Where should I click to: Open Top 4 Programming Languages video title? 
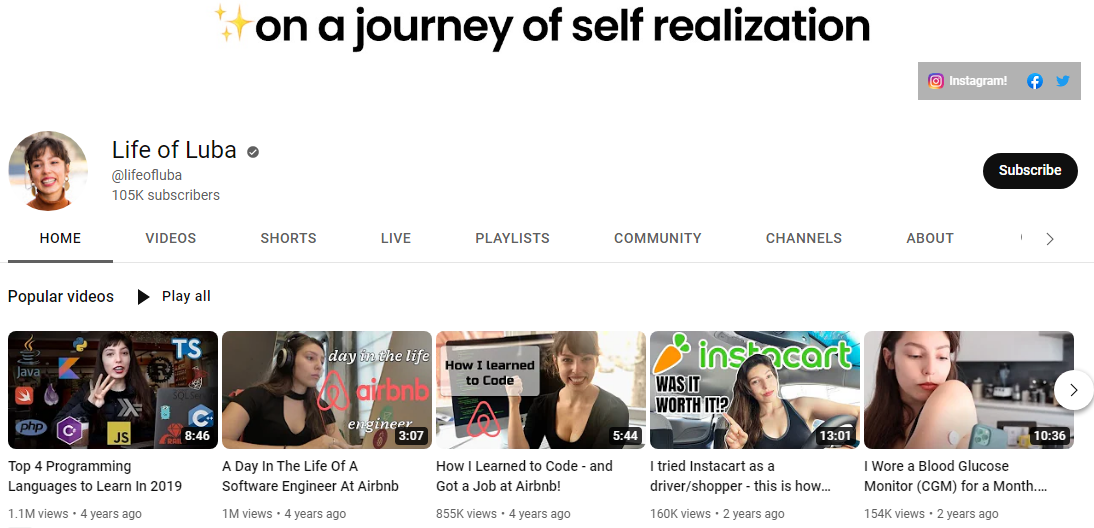click(95, 476)
